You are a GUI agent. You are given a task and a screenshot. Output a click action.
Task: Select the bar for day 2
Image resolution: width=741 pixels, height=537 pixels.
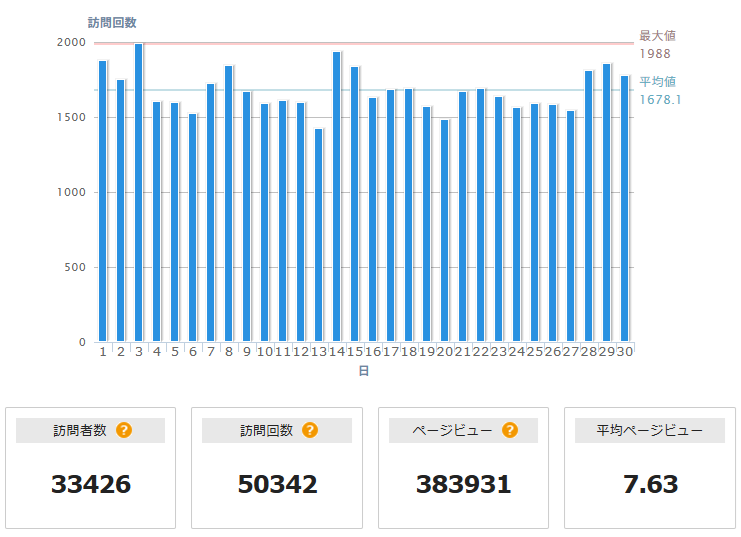tap(121, 210)
